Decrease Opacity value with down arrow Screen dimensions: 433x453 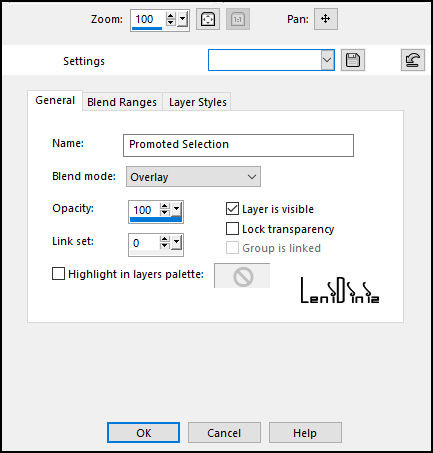coord(165,212)
